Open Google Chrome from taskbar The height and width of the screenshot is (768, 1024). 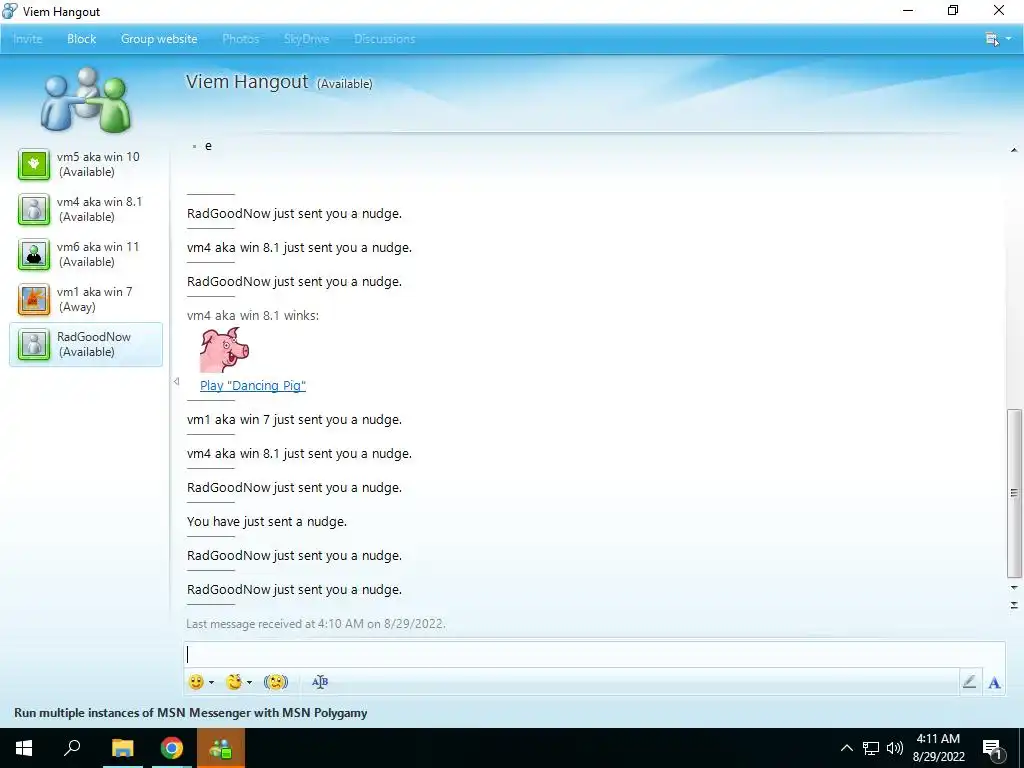(x=172, y=748)
